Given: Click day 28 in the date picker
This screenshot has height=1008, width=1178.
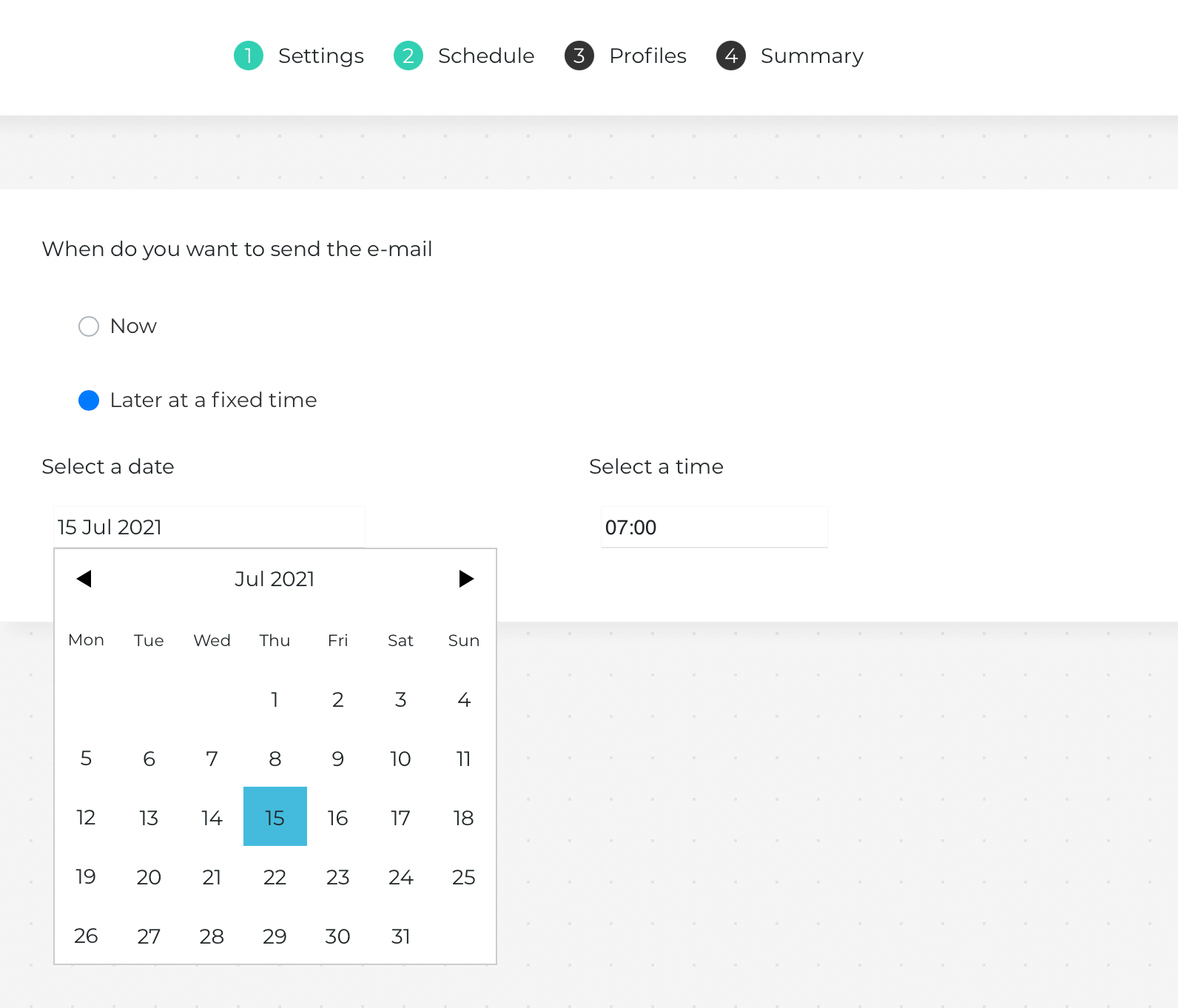Looking at the screenshot, I should 212,936.
